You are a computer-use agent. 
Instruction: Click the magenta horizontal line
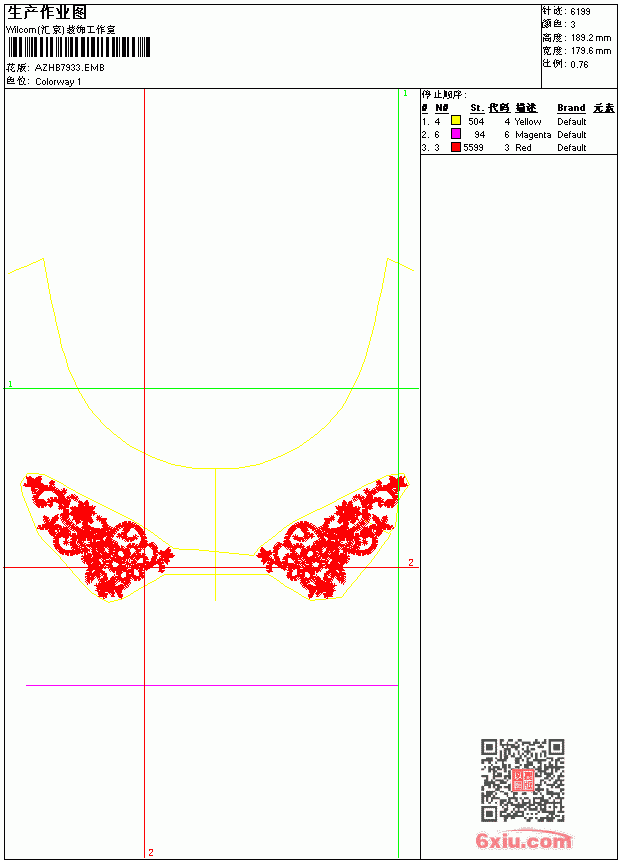click(212, 686)
